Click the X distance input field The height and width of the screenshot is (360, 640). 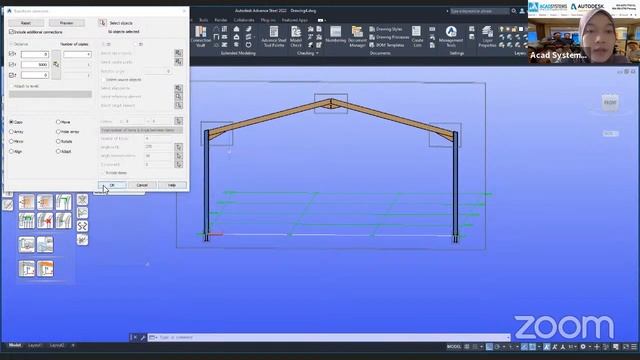(35, 54)
